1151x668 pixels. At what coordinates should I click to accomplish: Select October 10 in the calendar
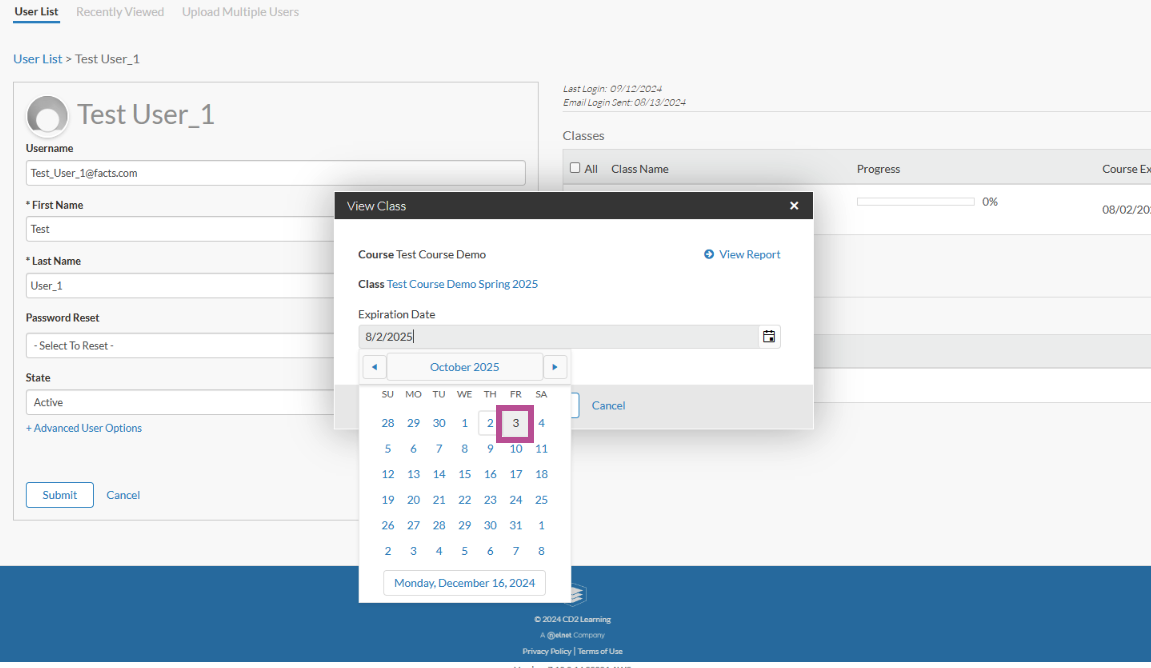tap(516, 449)
